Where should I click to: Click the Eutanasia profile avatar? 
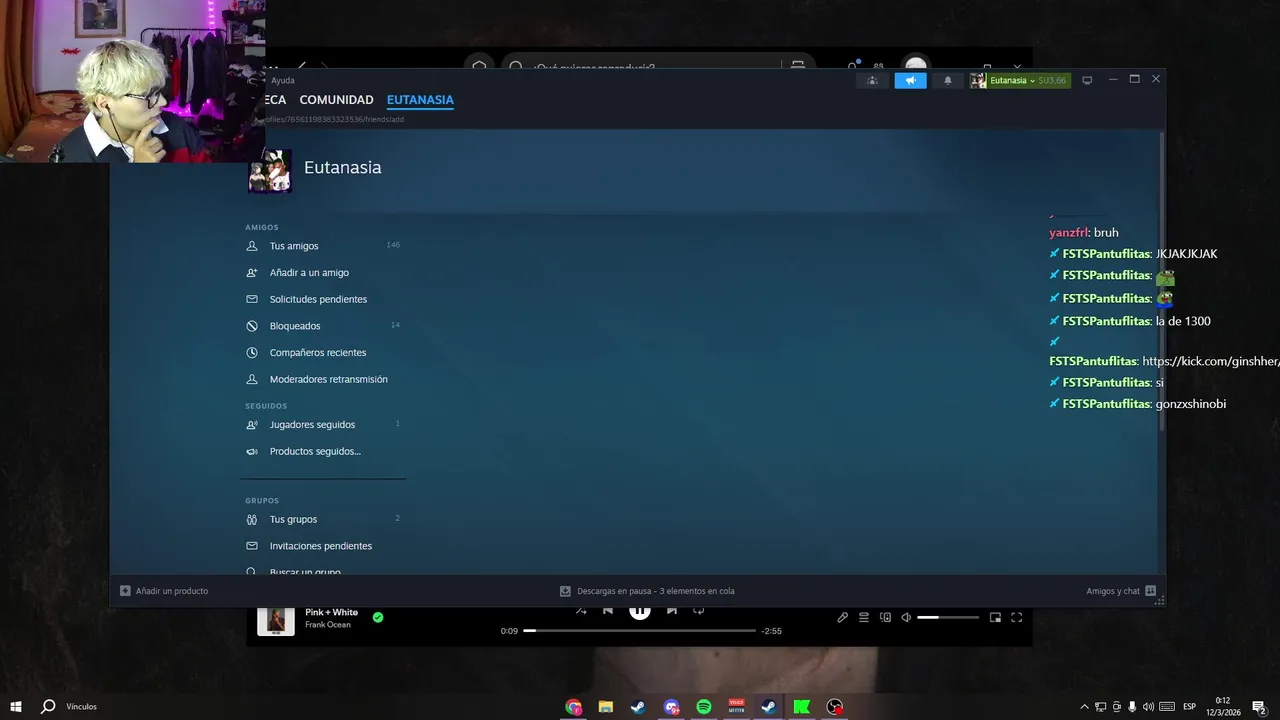pos(269,171)
